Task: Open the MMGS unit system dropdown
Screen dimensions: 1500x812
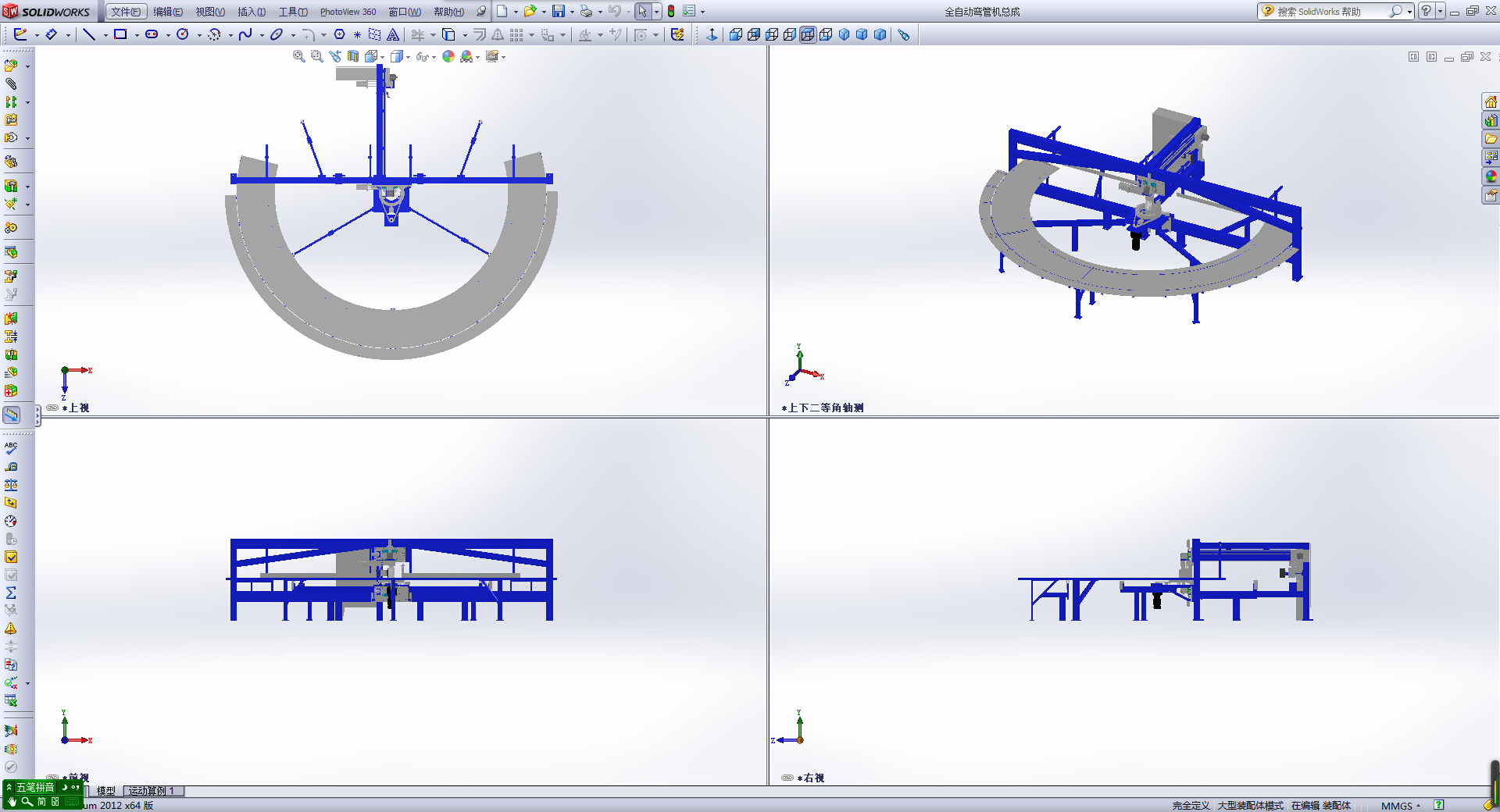Action: coord(1401,806)
